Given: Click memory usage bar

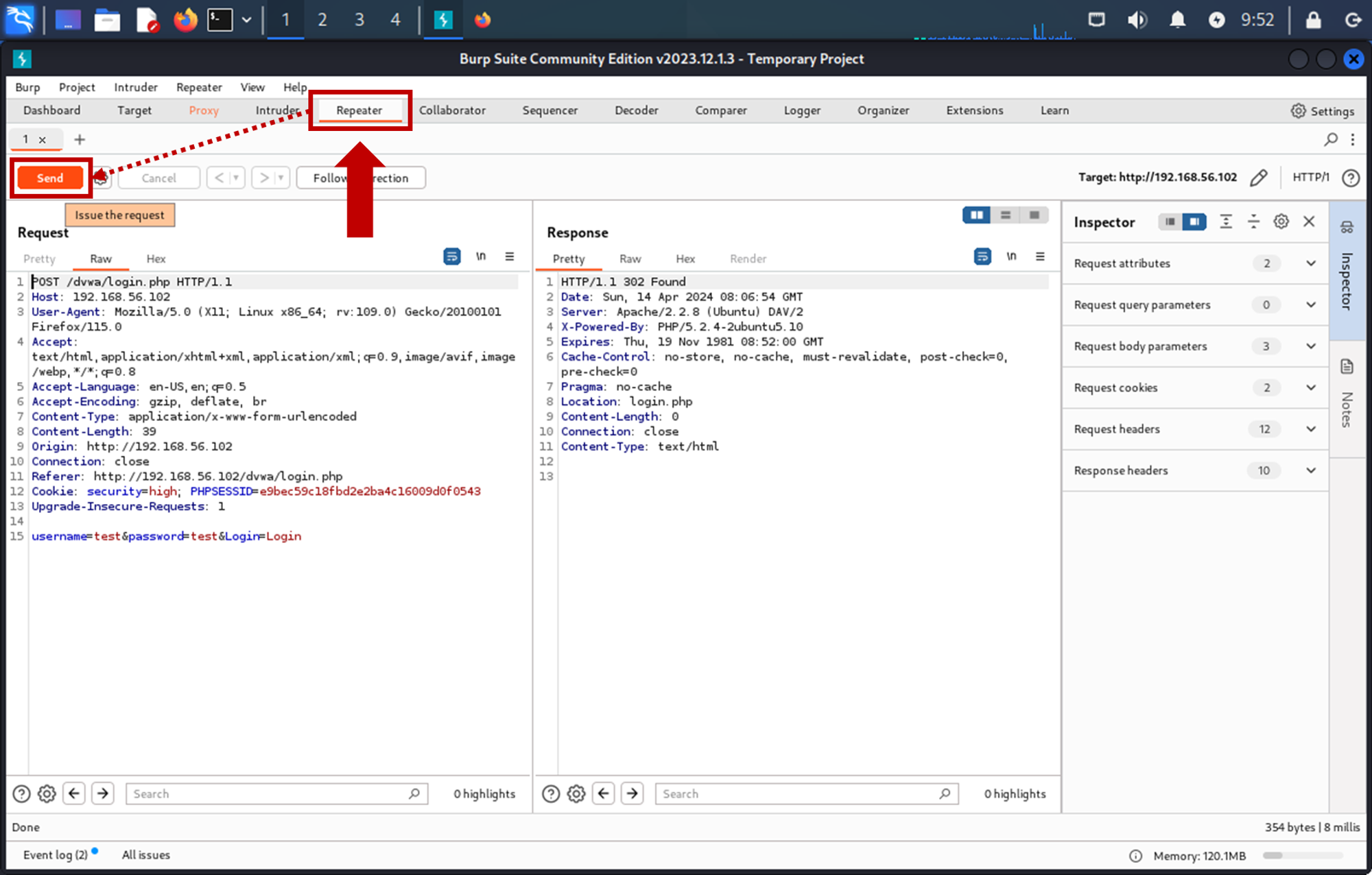Looking at the screenshot, I should pos(1303,855).
